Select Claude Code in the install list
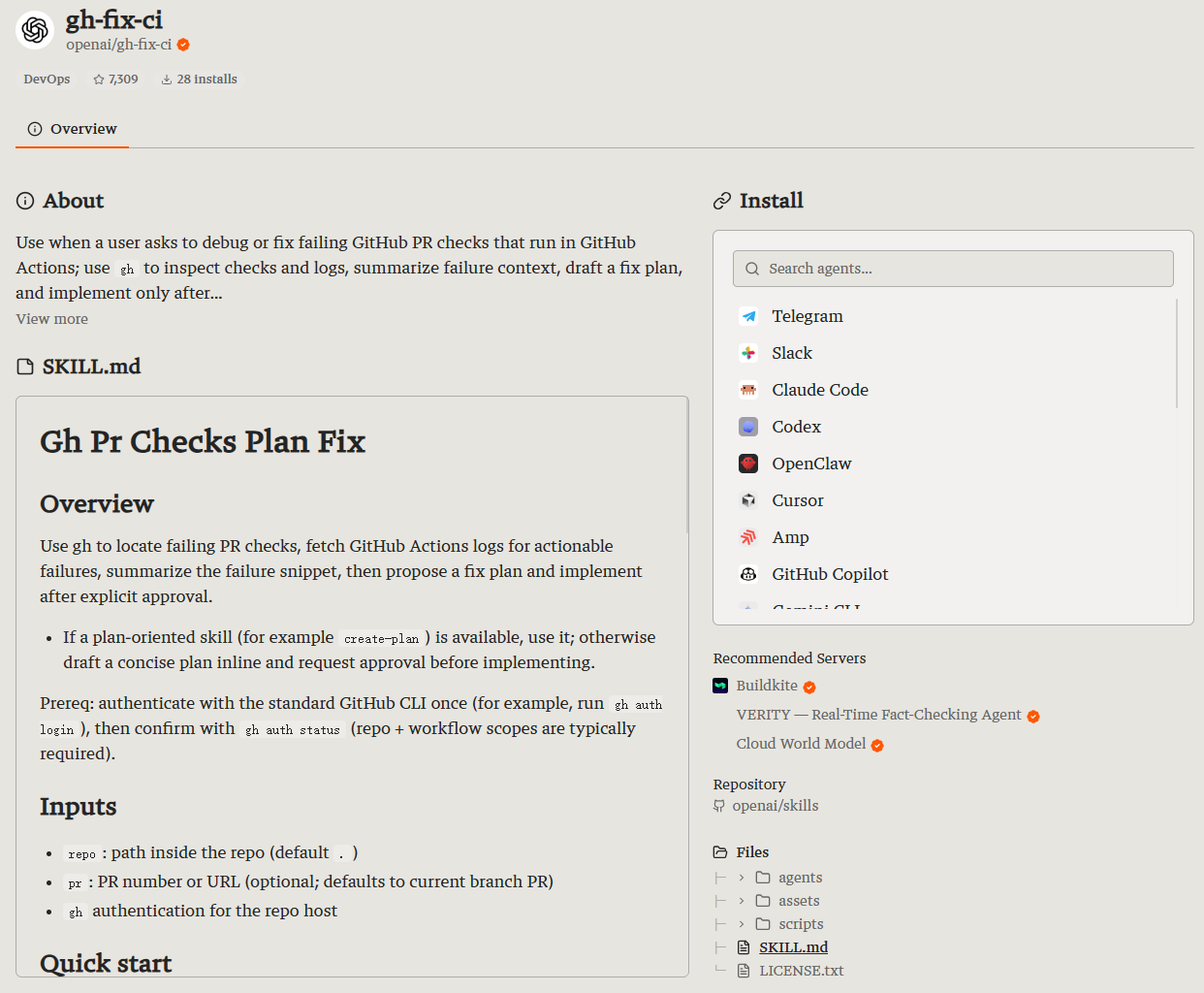The width and height of the screenshot is (1204, 993). click(954, 390)
